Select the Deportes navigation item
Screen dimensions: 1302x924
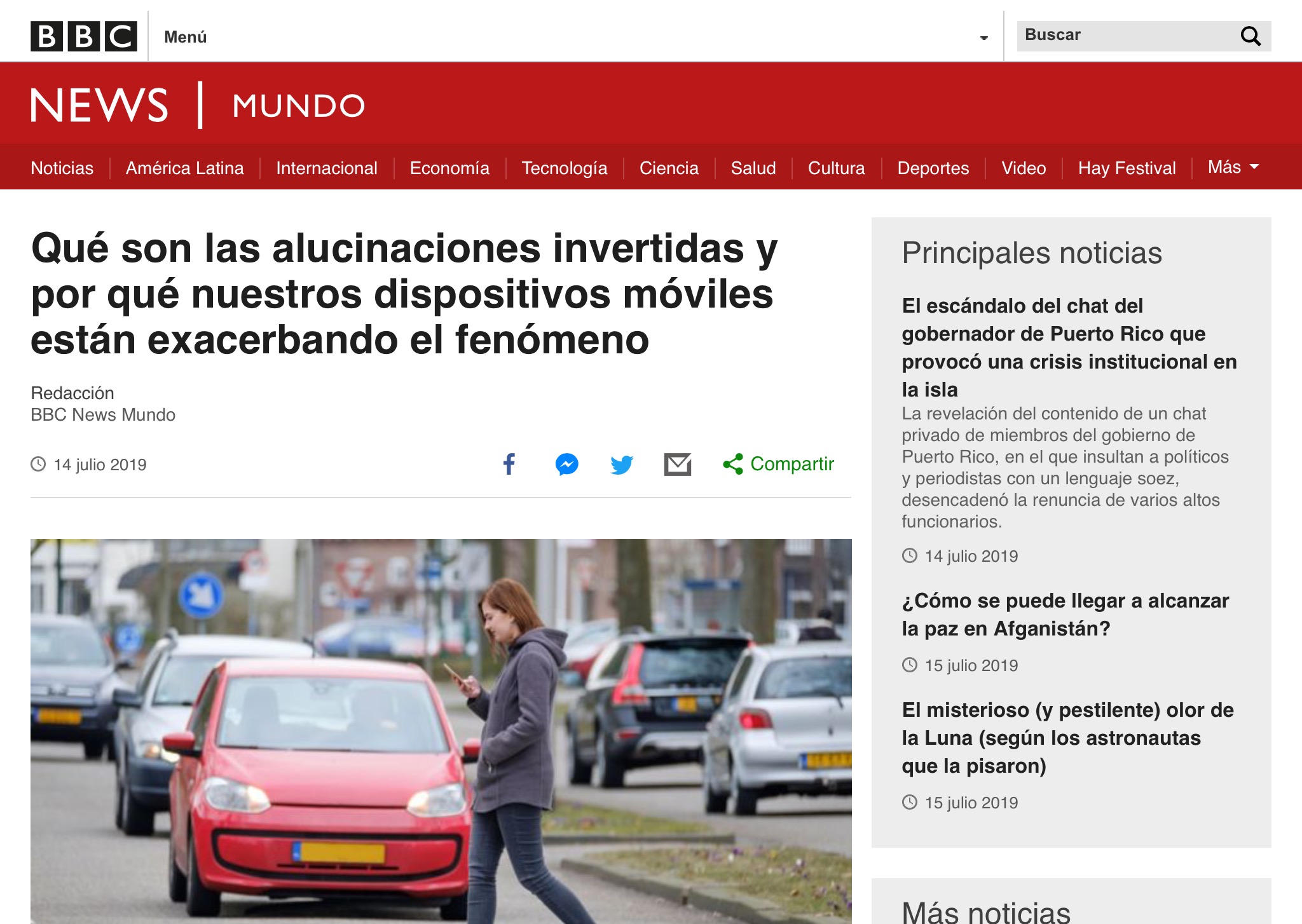(x=933, y=168)
